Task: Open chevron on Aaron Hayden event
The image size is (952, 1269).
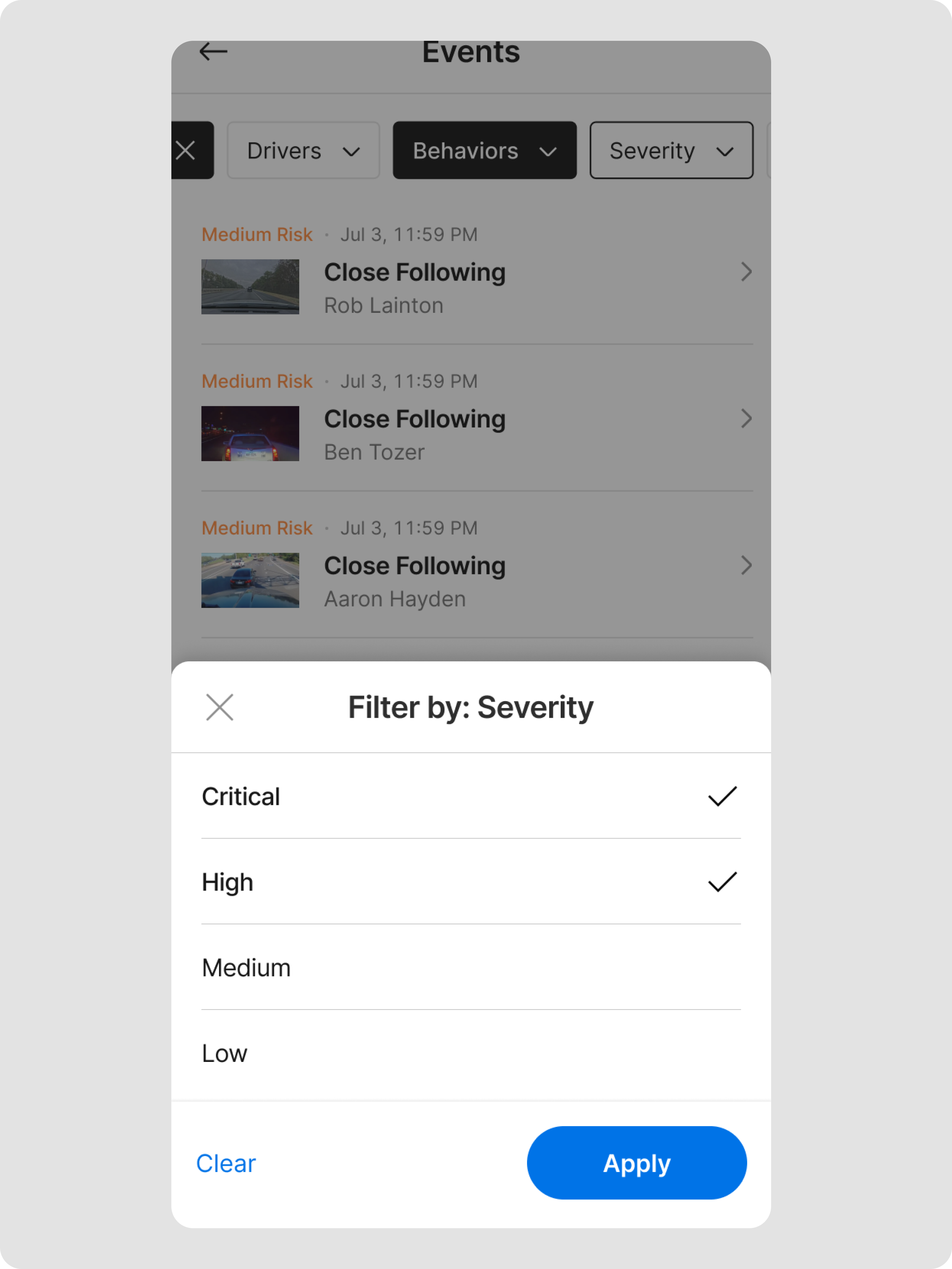Action: click(x=746, y=566)
